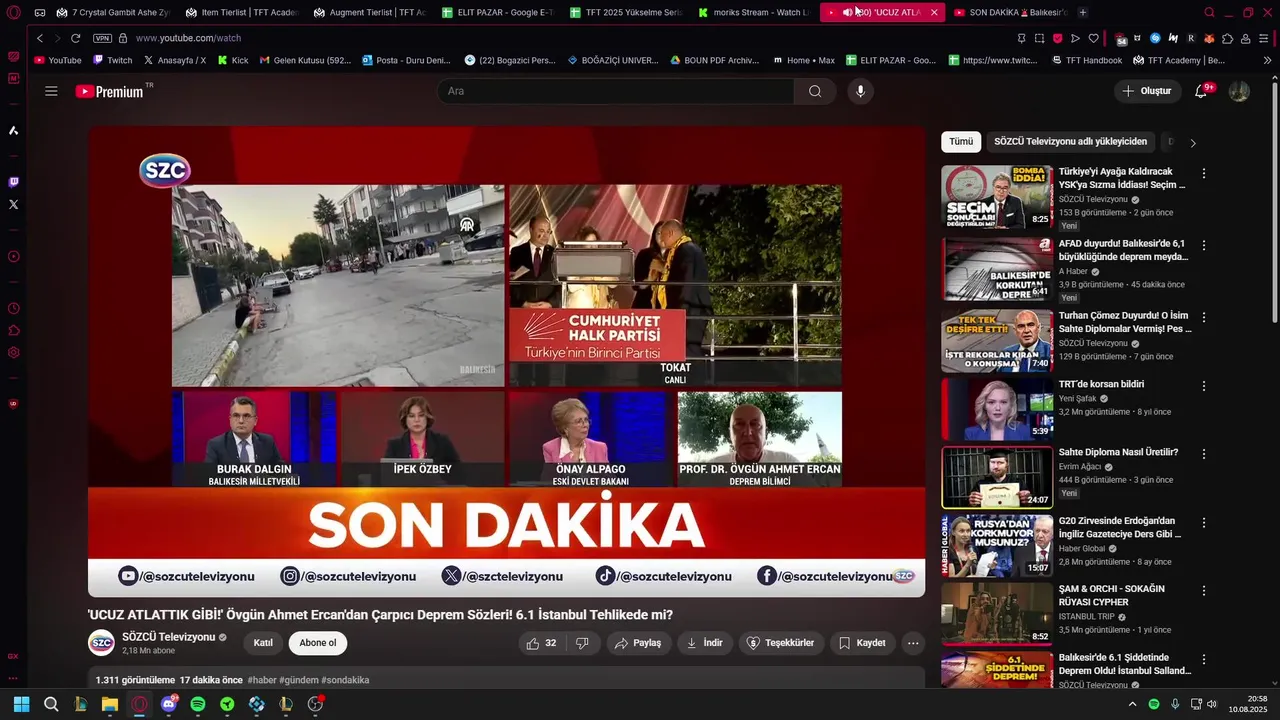Dislike the video with thumbs down
Image resolution: width=1280 pixels, height=720 pixels.
coord(583,643)
